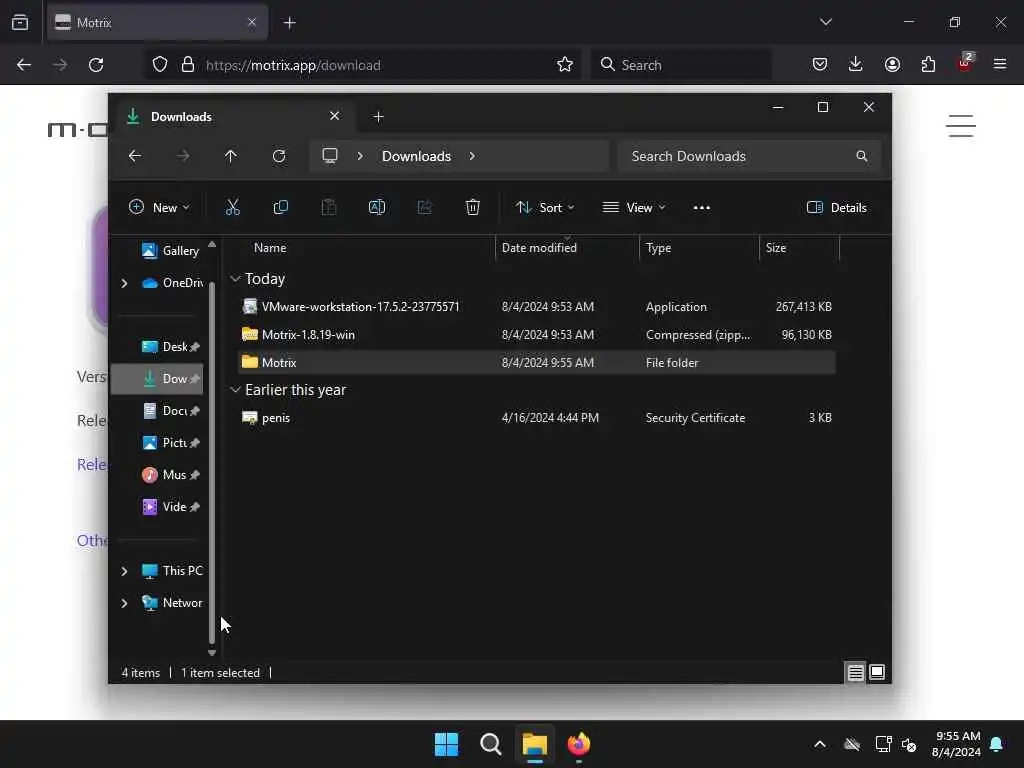This screenshot has height=768, width=1024.
Task: Switch to large thumbnails view icon in status bar
Action: [x=877, y=672]
